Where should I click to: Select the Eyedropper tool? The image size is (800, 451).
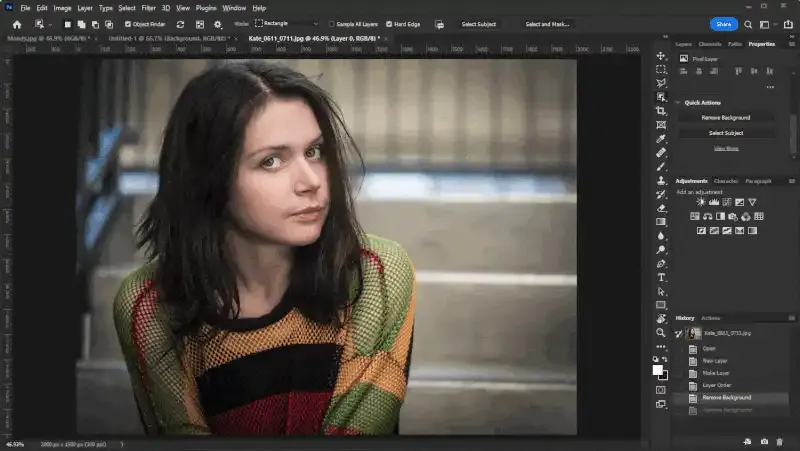[661, 139]
